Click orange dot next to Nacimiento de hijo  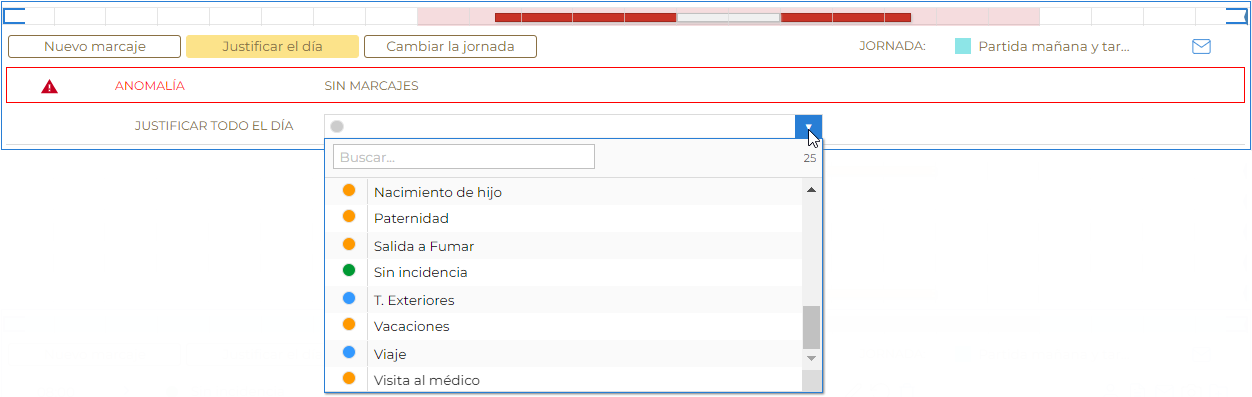pyautogui.click(x=349, y=189)
